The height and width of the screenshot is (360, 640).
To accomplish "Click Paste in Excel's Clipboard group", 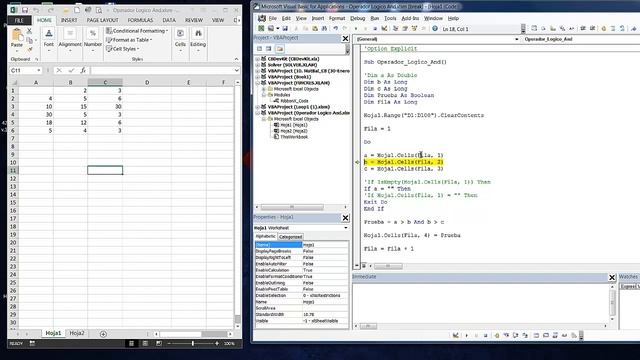I will pos(17,38).
